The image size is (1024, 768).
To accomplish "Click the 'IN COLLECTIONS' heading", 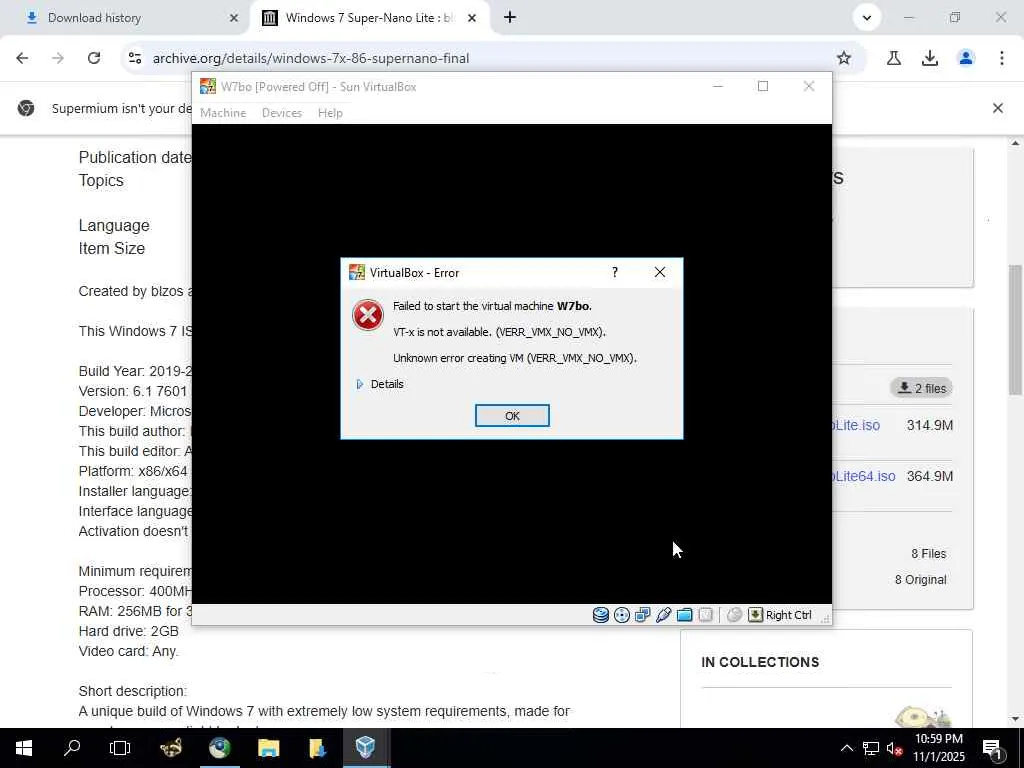I will click(760, 662).
